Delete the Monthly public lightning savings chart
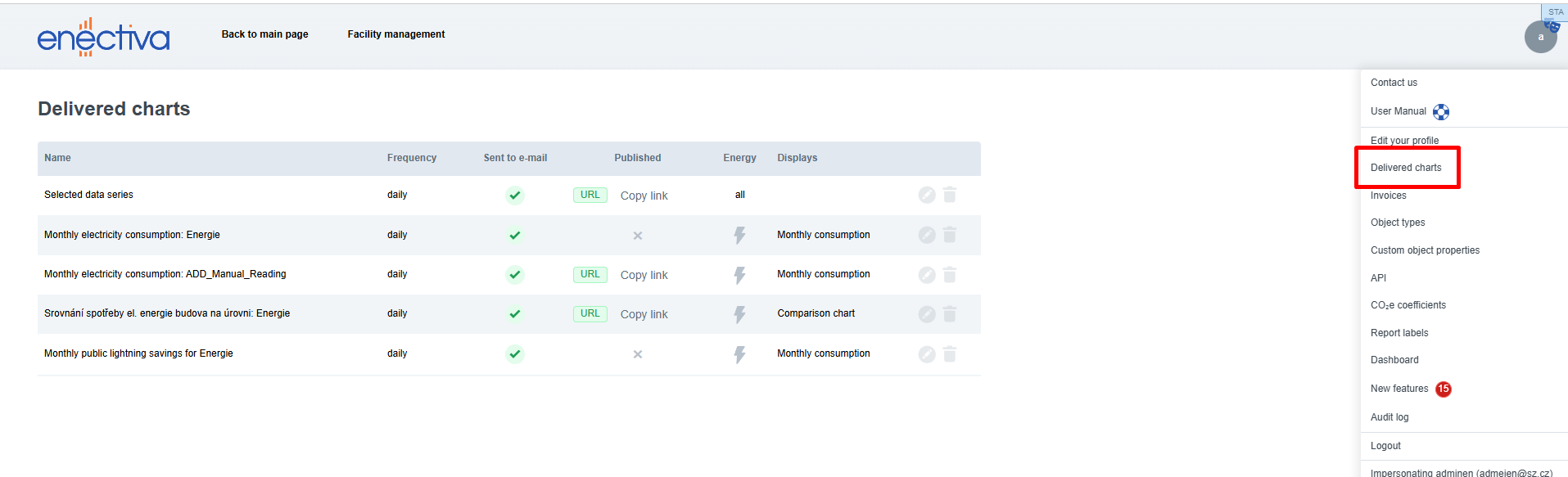The height and width of the screenshot is (477, 1568). 950,354
